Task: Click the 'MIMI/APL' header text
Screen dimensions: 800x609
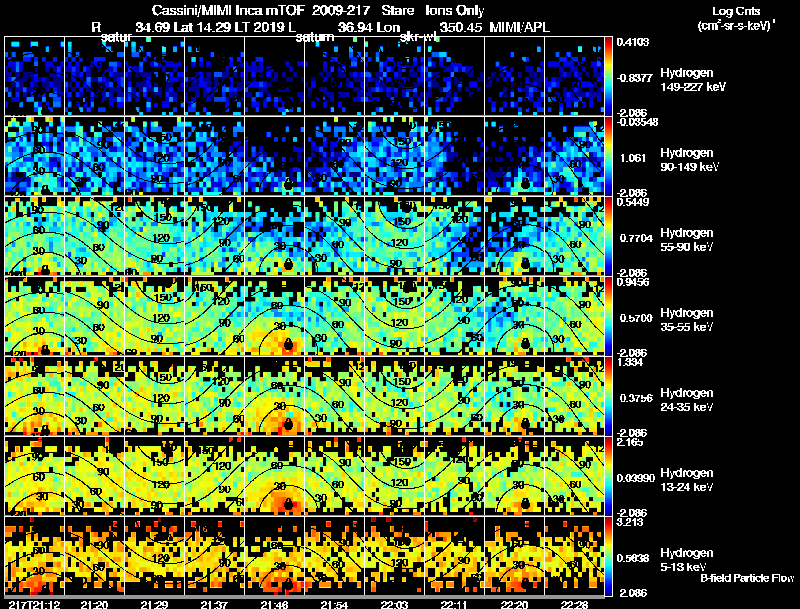Action: click(519, 27)
